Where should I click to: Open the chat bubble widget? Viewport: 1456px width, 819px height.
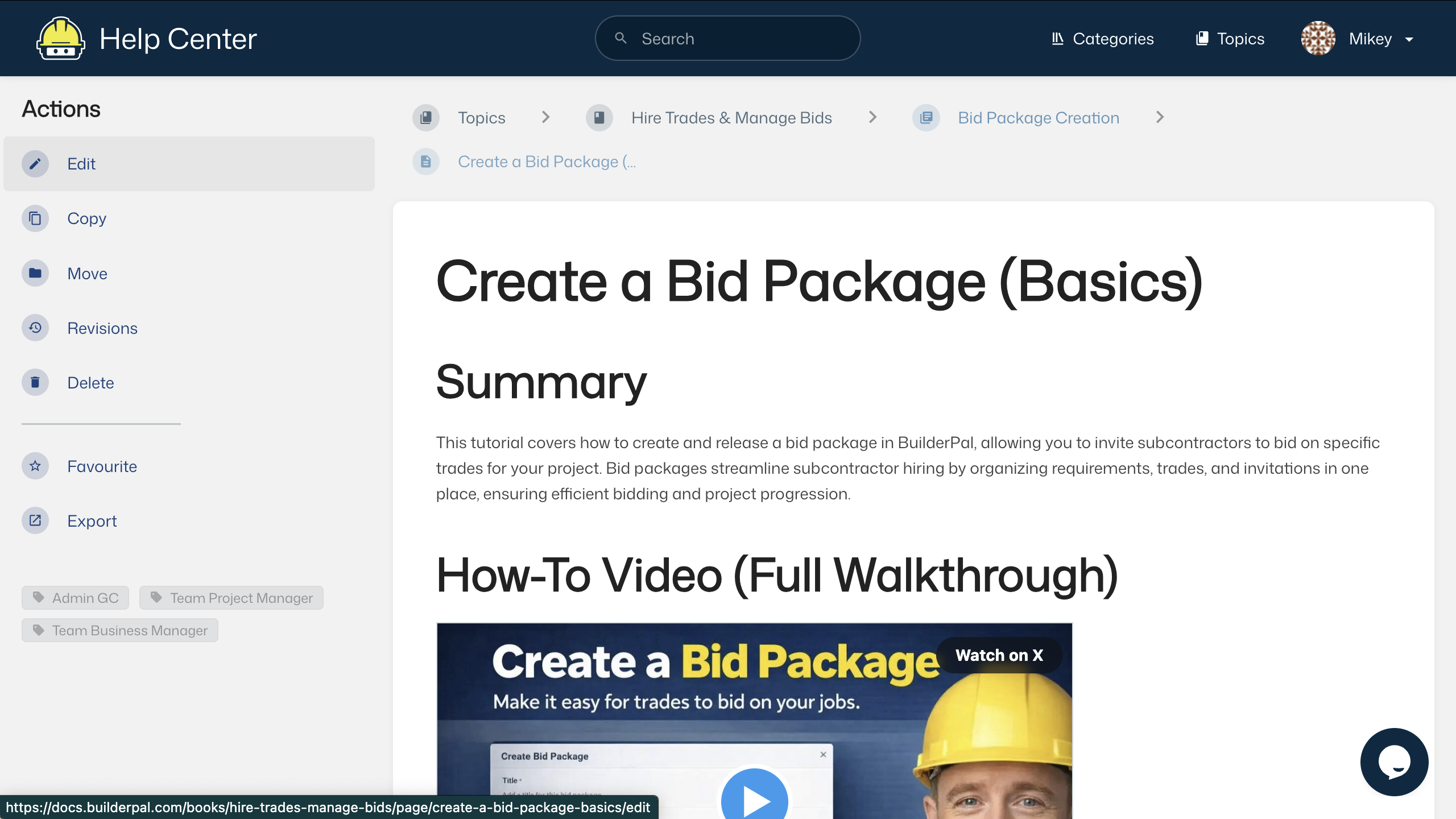1393,762
